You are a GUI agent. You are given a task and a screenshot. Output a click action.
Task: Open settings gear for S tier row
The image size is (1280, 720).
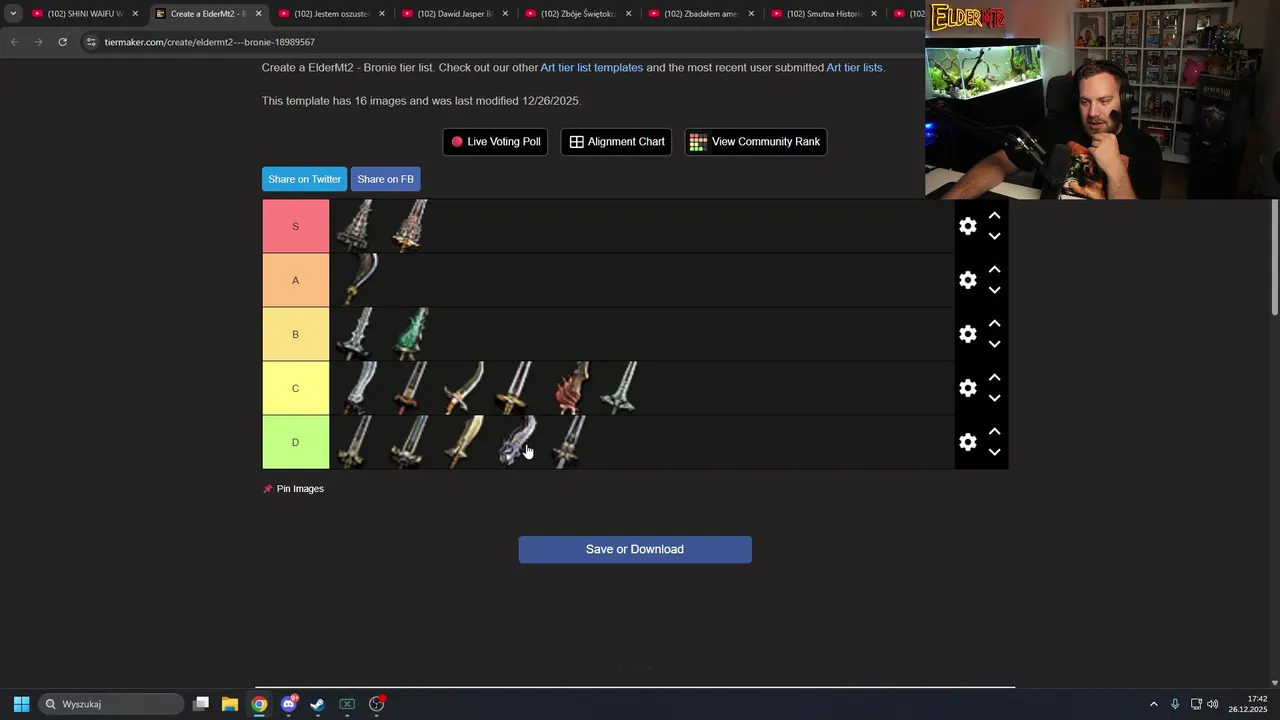point(967,226)
